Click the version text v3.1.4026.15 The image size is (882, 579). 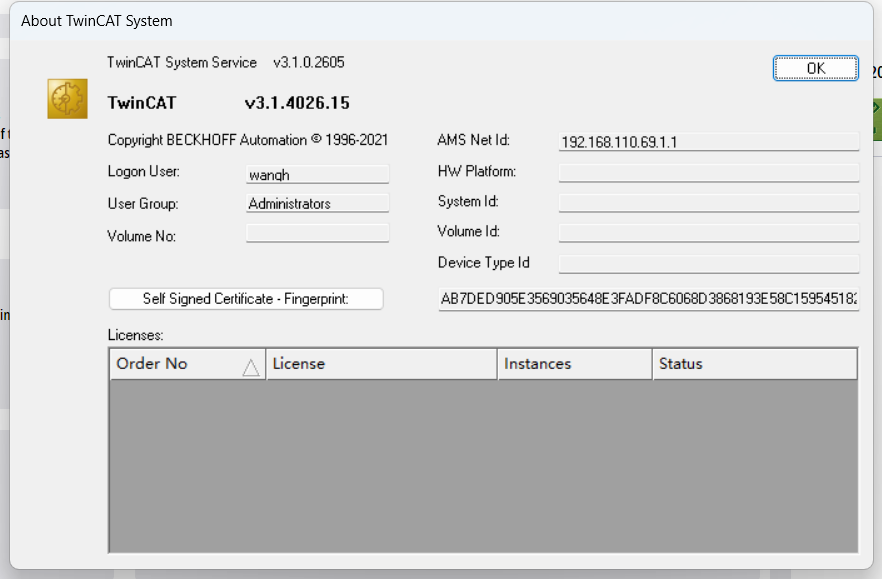pos(297,103)
